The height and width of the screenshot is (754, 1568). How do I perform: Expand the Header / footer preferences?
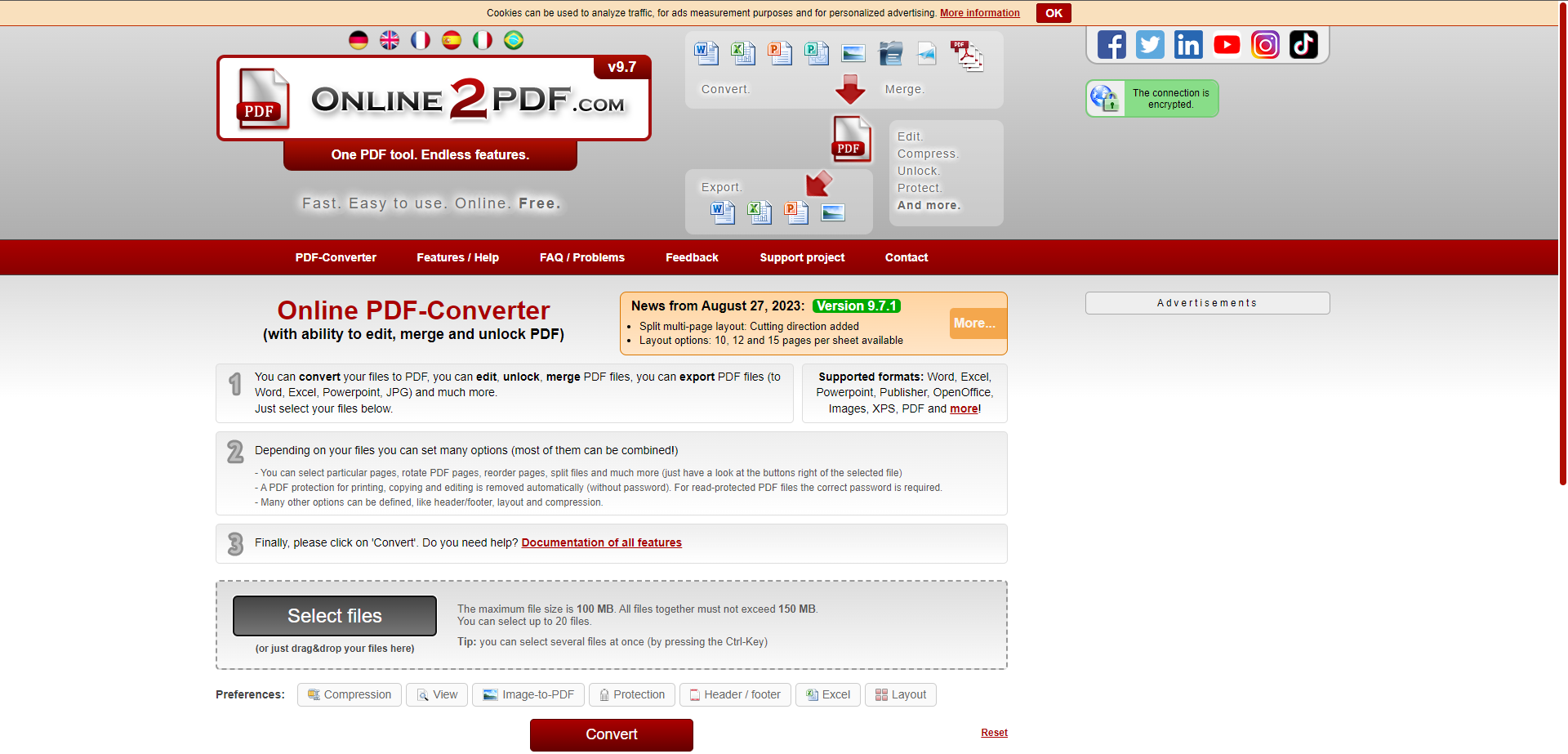pyautogui.click(x=735, y=694)
